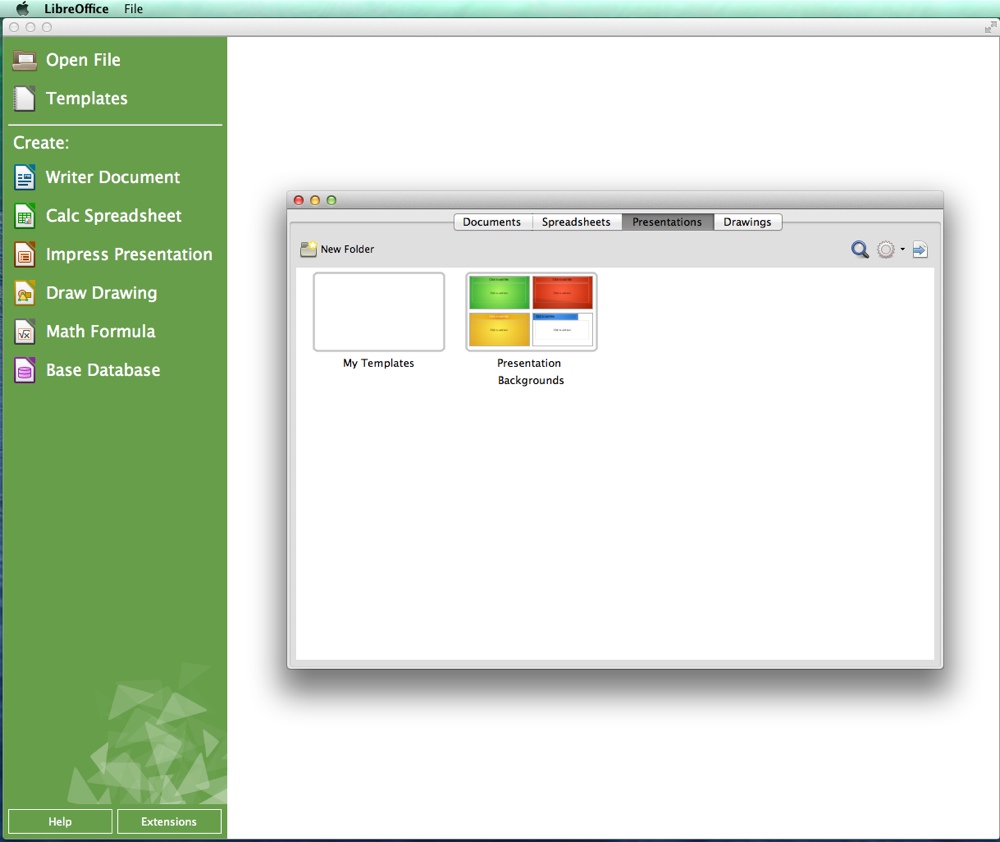The image size is (1000, 842).
Task: Click the Calc Spreadsheet icon
Action: [24, 216]
